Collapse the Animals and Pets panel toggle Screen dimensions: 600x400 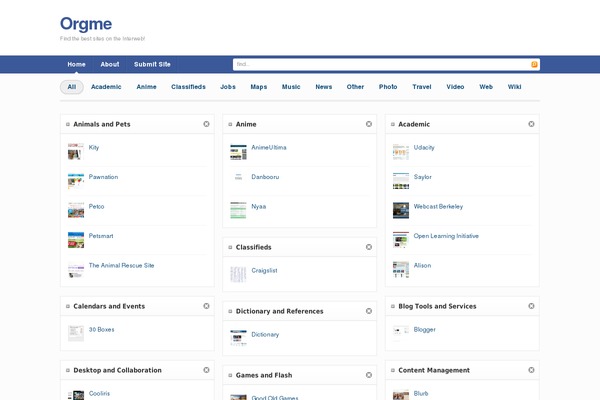[x=68, y=124]
